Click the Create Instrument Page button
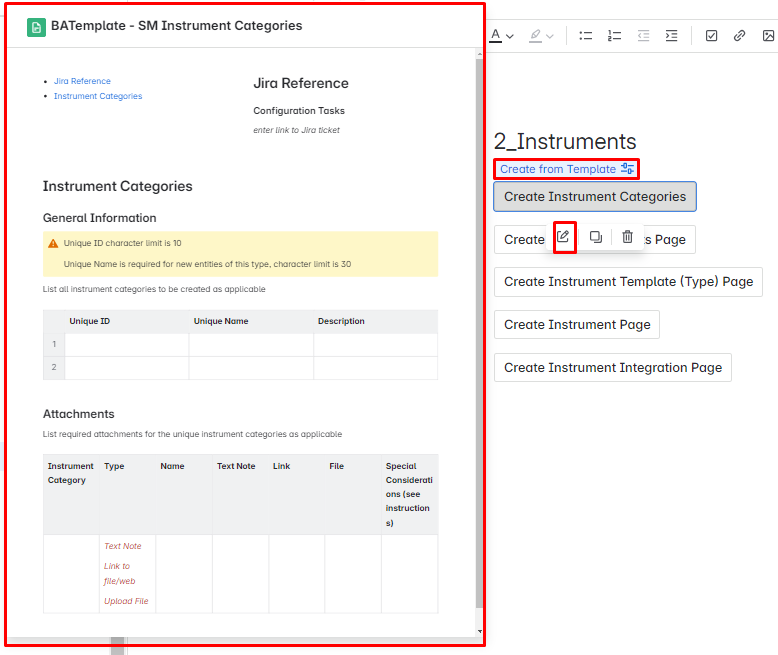Viewport: 778px width, 655px height. [577, 325]
